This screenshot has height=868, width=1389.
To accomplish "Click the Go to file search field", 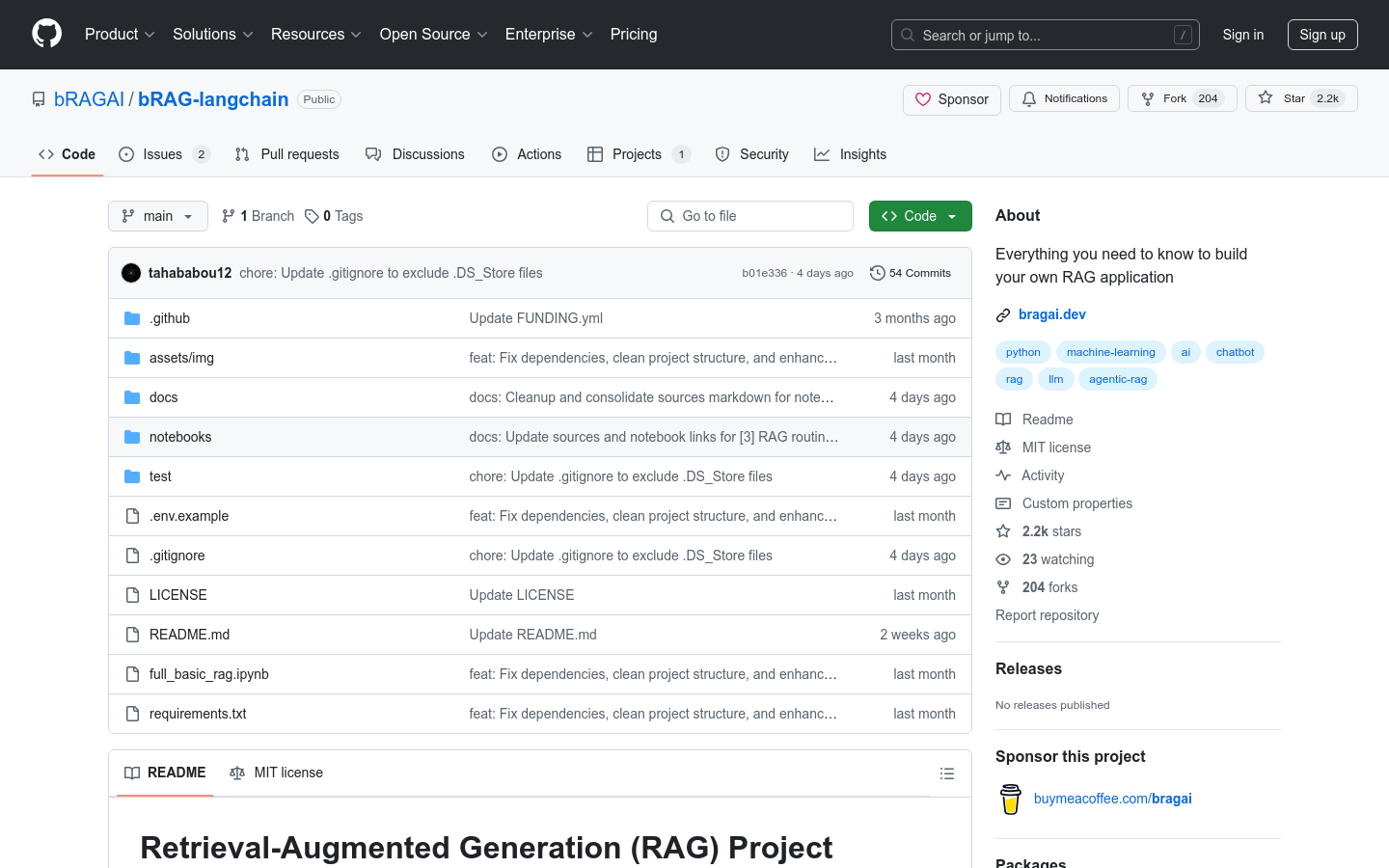I will tap(750, 216).
